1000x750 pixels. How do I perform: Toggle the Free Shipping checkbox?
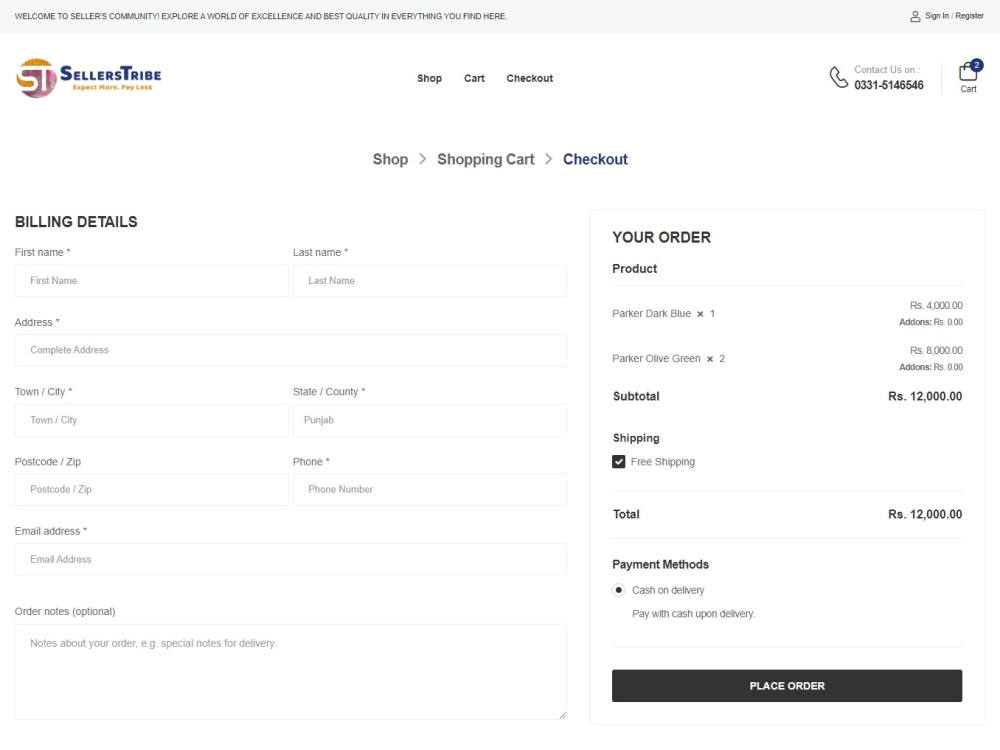point(619,462)
